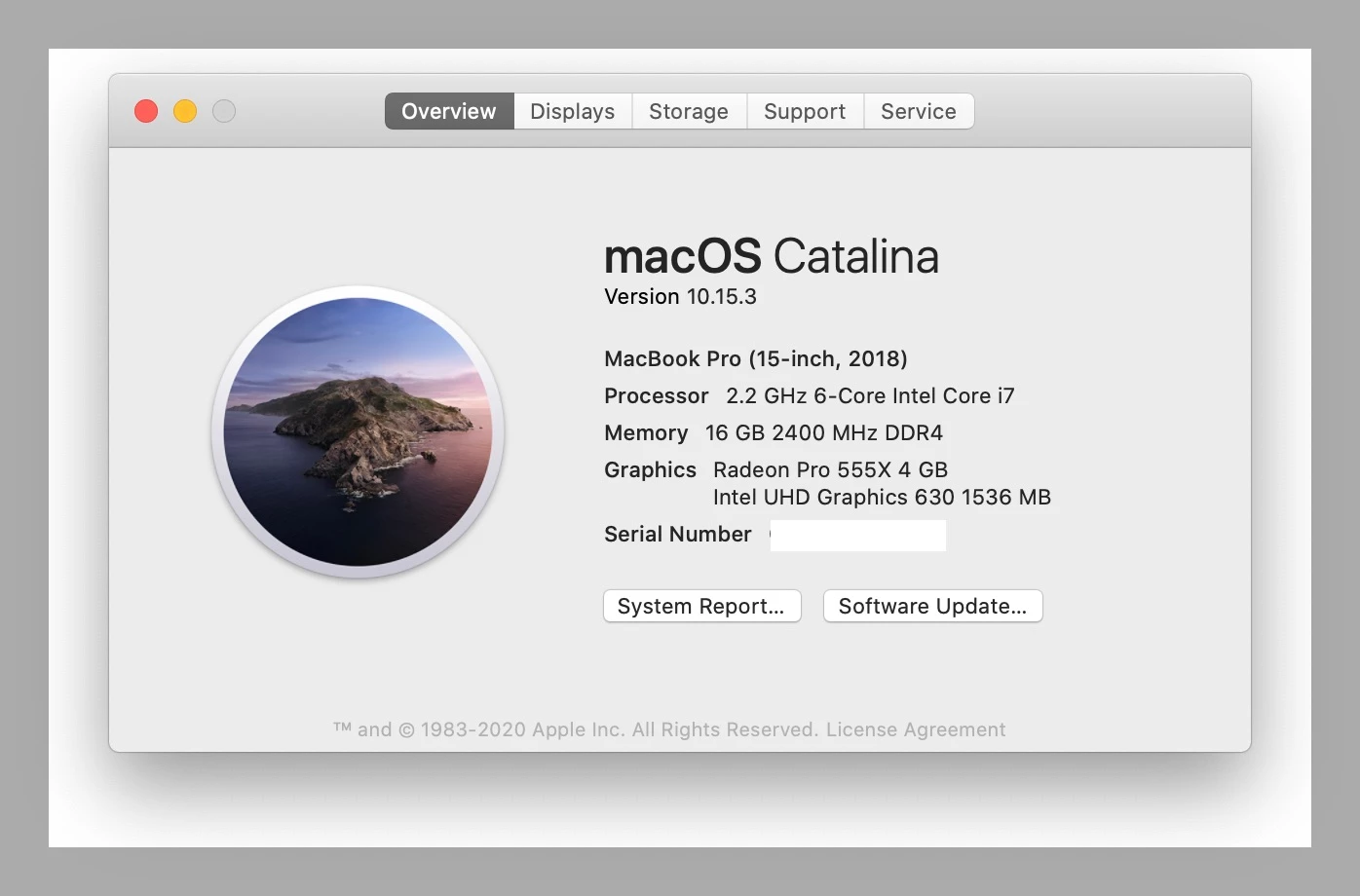Open the Displays tab
This screenshot has width=1360, height=896.
(x=573, y=111)
